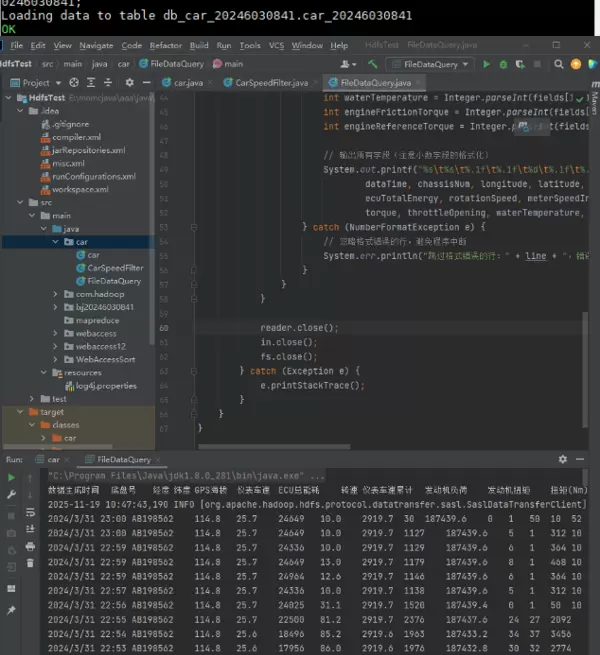Open CarSpeedFilter class in the project tree

coord(114,268)
